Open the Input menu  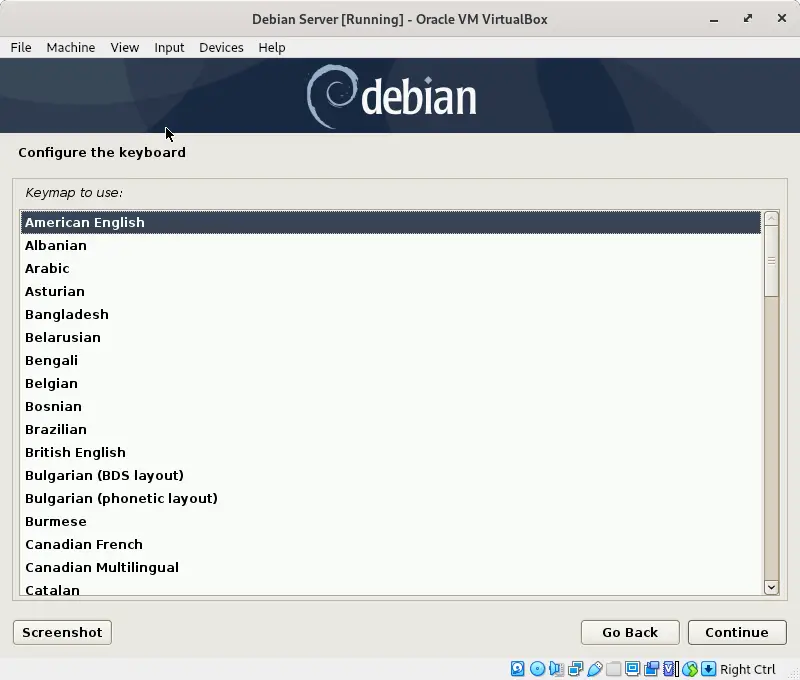169,47
